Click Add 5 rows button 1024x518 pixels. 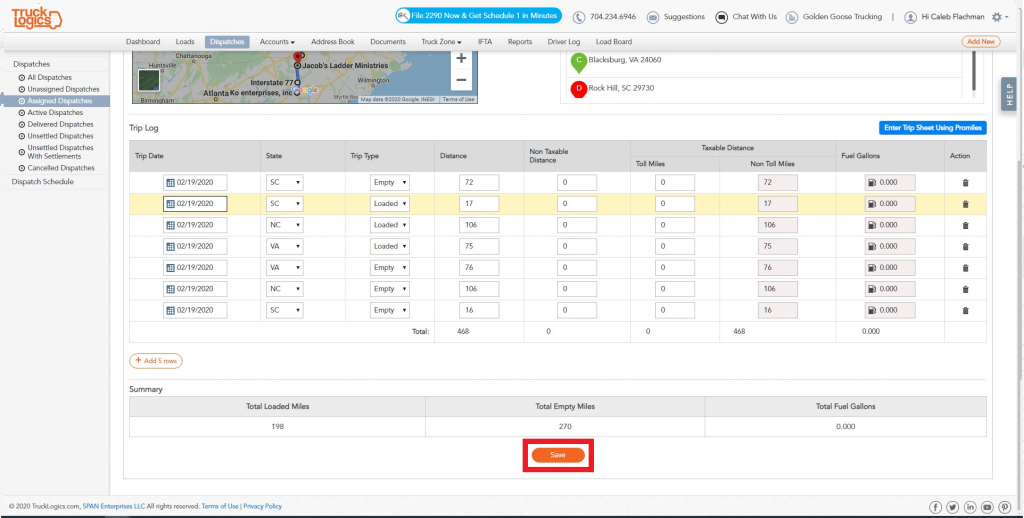pos(156,361)
